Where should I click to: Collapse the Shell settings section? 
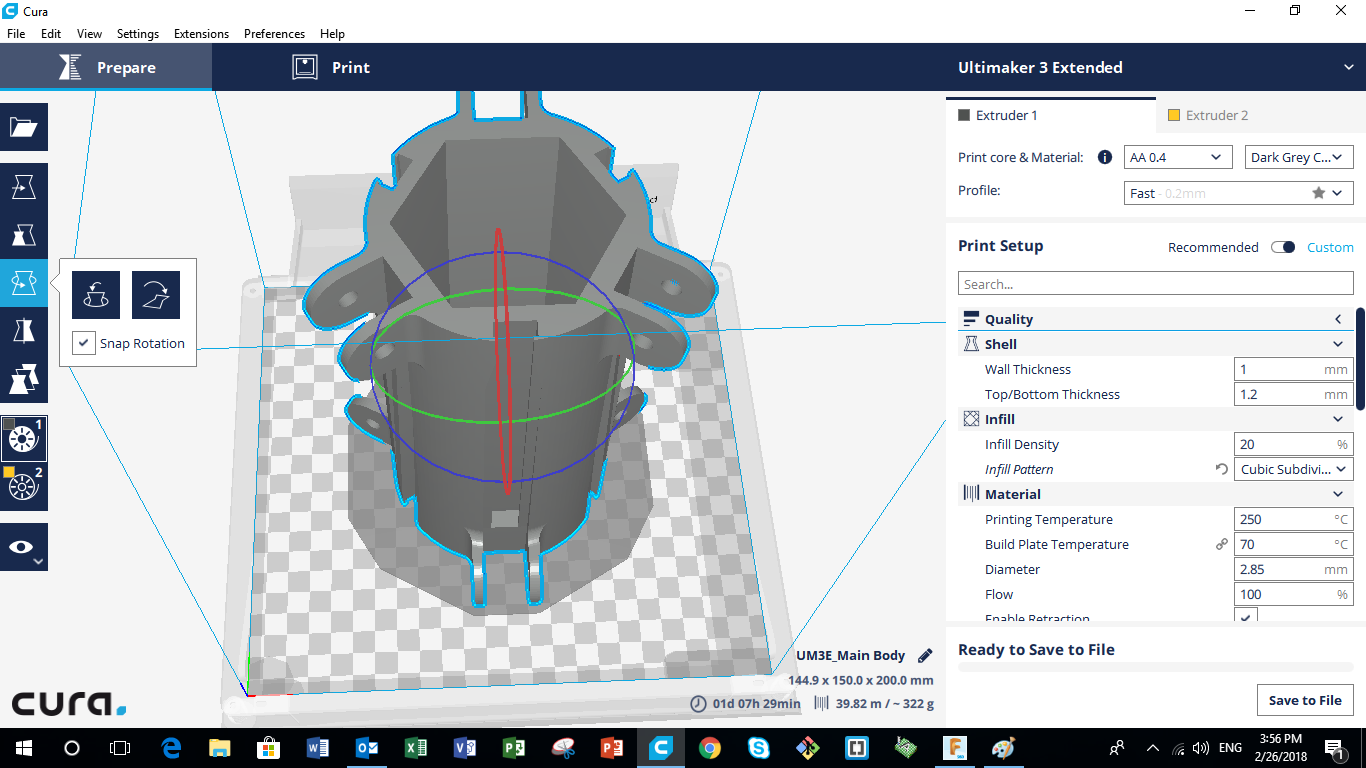click(1155, 344)
